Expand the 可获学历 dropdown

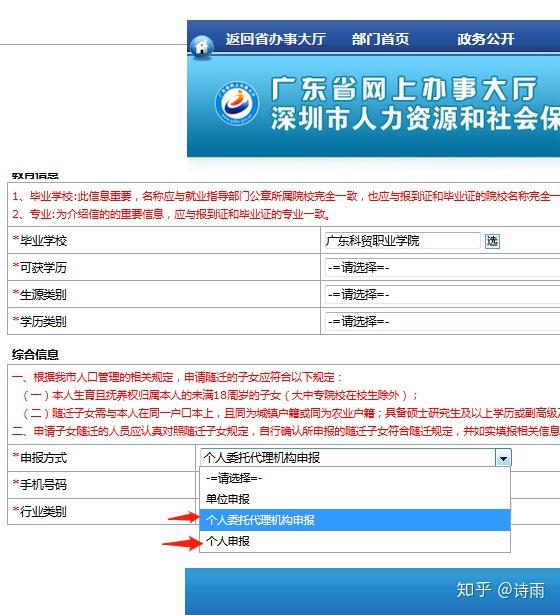pos(442,267)
